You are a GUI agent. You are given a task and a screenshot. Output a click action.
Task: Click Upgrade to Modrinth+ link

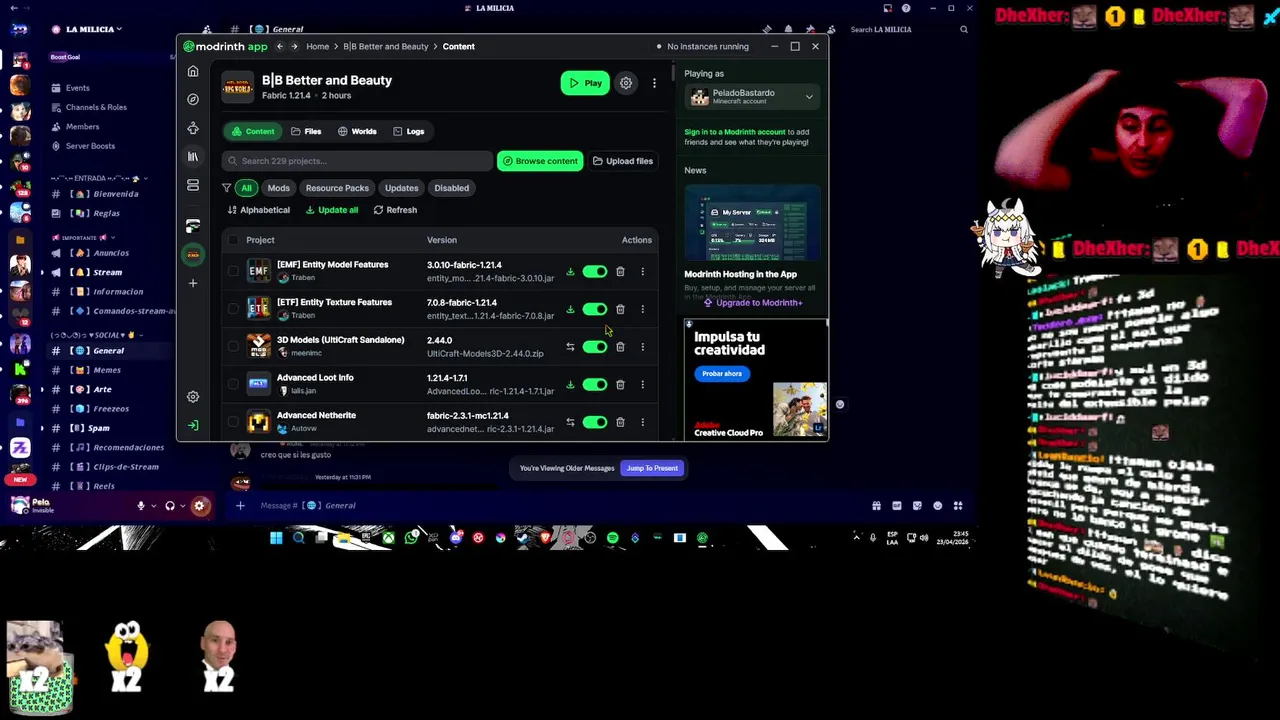(753, 302)
